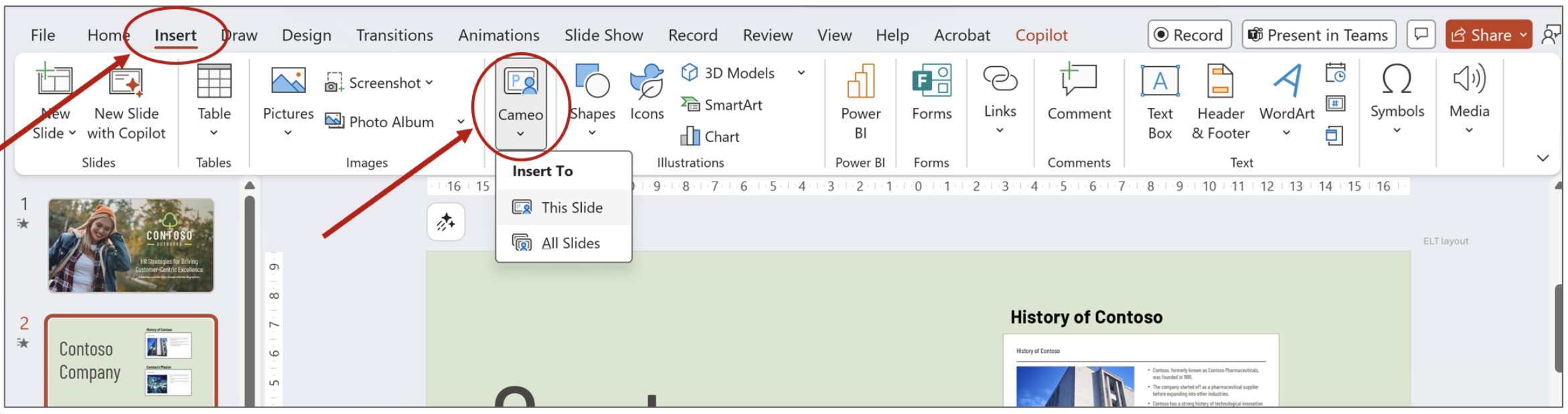Choose All Slides in Insert To menu
The image size is (1568, 414).
[564, 243]
